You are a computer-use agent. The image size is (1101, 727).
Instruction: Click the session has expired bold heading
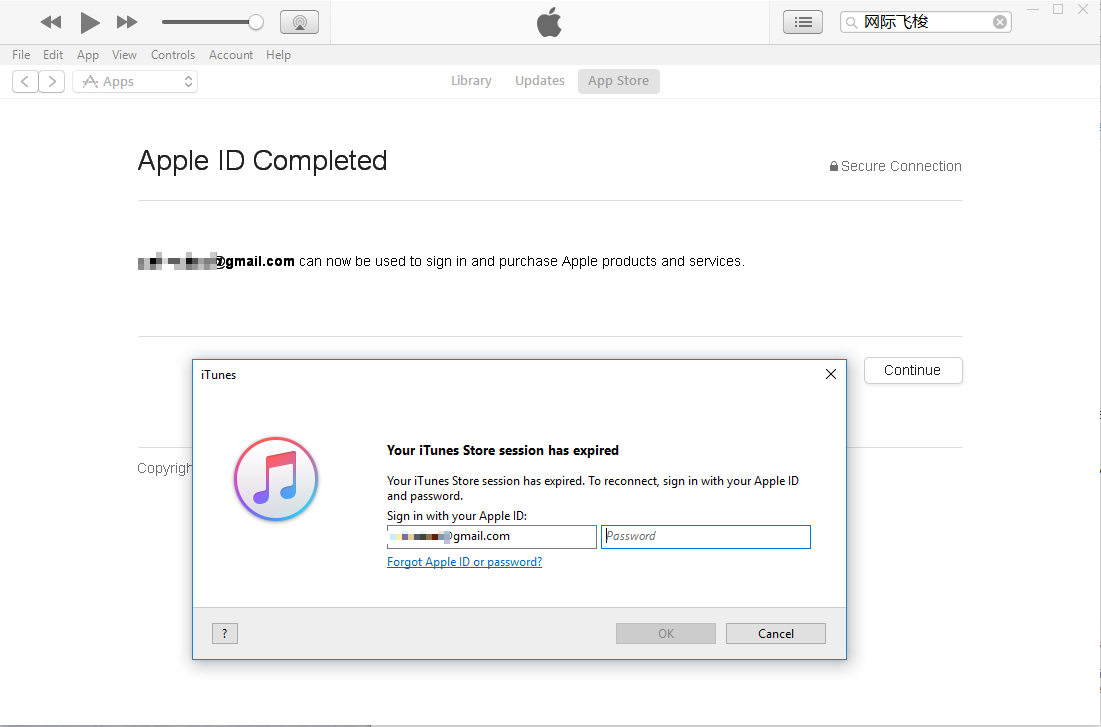tap(503, 450)
